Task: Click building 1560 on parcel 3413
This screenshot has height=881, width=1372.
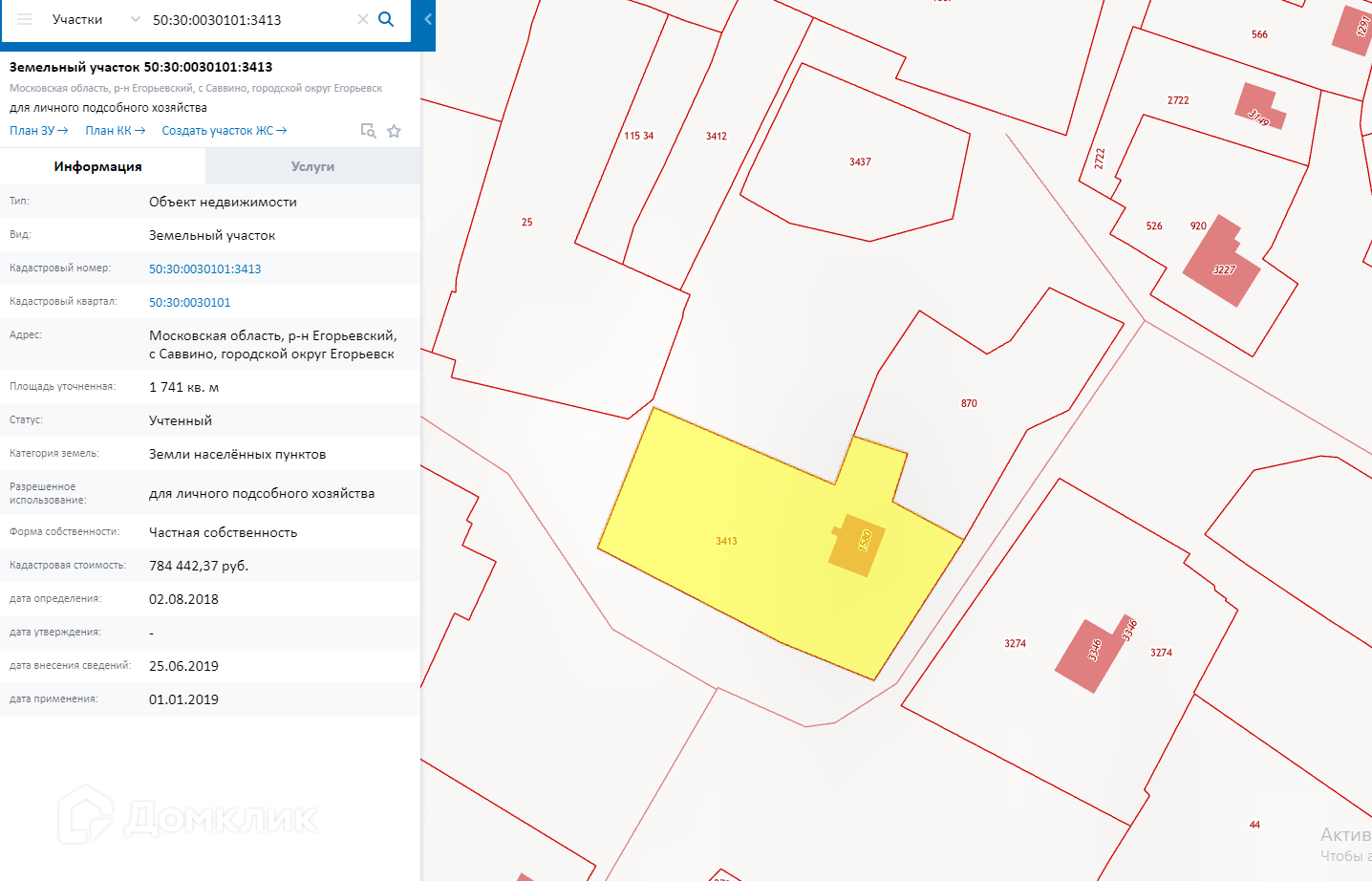Action: point(856,545)
